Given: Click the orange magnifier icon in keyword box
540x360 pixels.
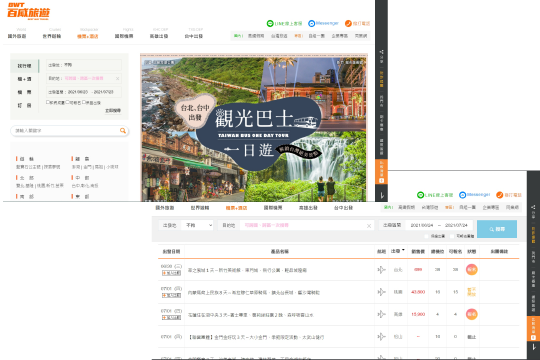Looking at the screenshot, I should click(x=123, y=131).
